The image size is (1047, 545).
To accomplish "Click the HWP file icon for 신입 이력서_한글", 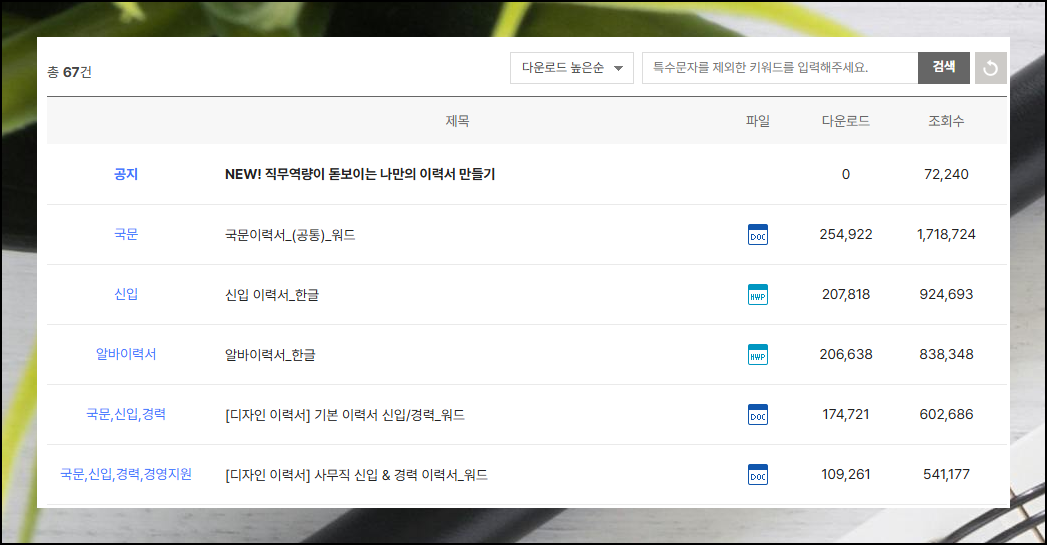I will coord(758,295).
